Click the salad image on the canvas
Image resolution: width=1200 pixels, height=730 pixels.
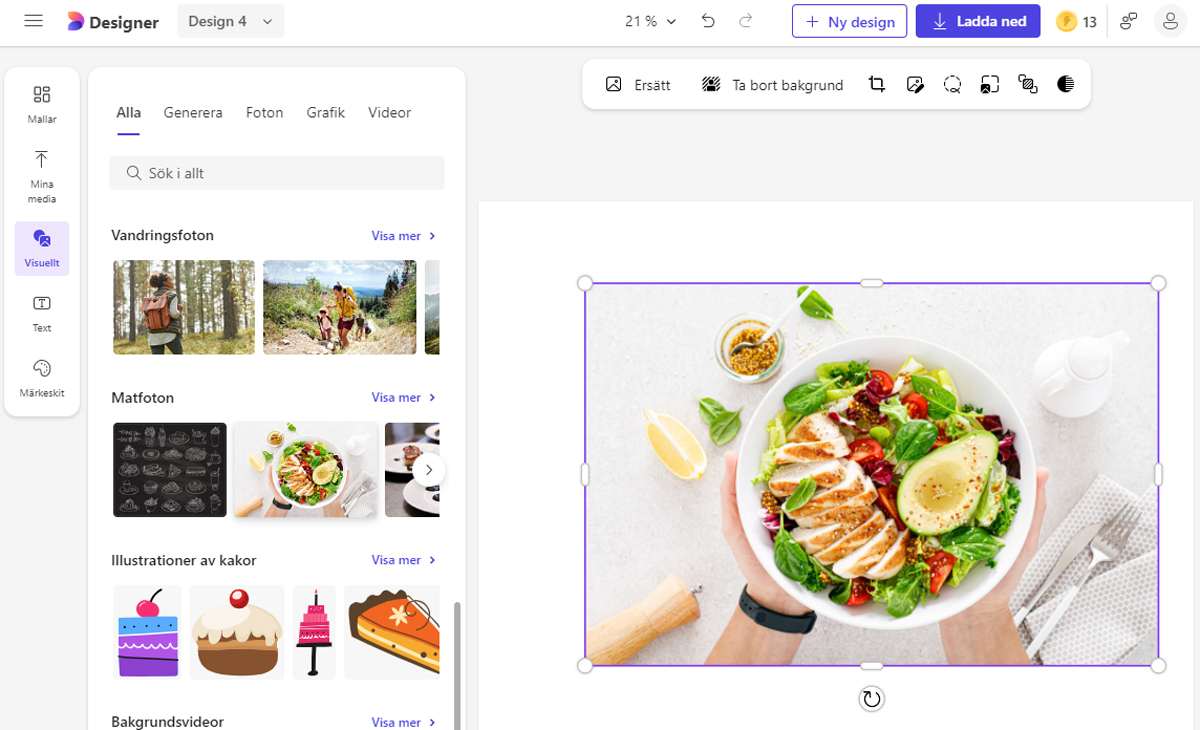(x=872, y=475)
